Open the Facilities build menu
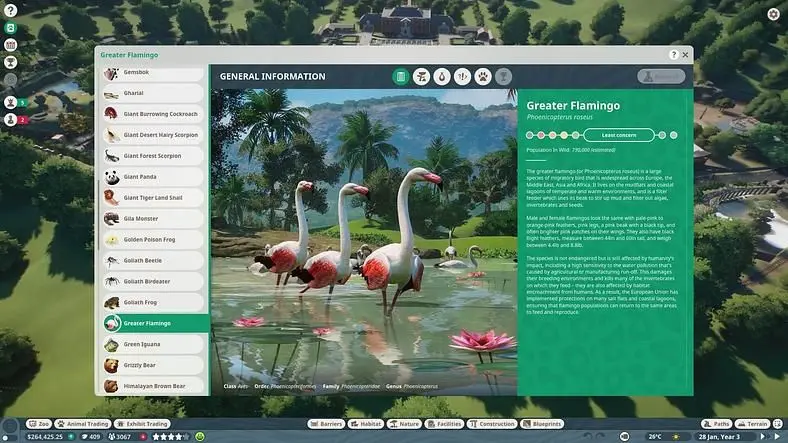The width and height of the screenshot is (788, 443). 444,424
